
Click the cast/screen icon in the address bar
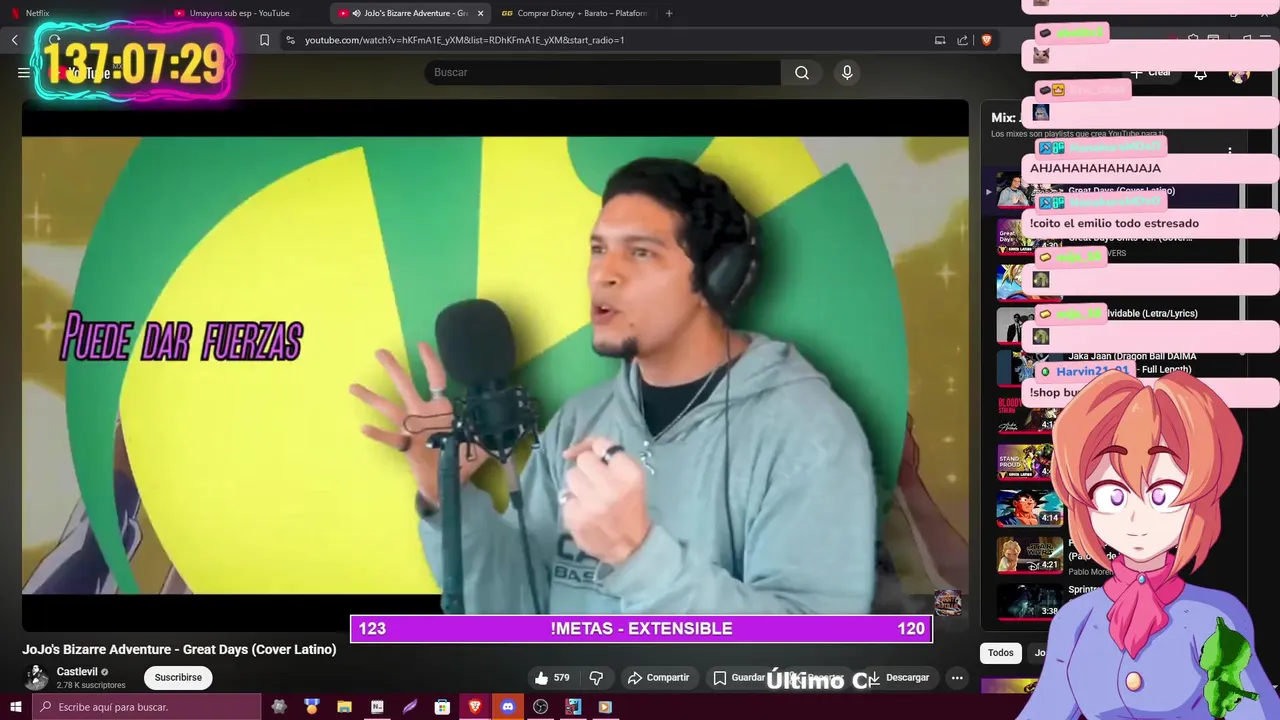tap(940, 40)
